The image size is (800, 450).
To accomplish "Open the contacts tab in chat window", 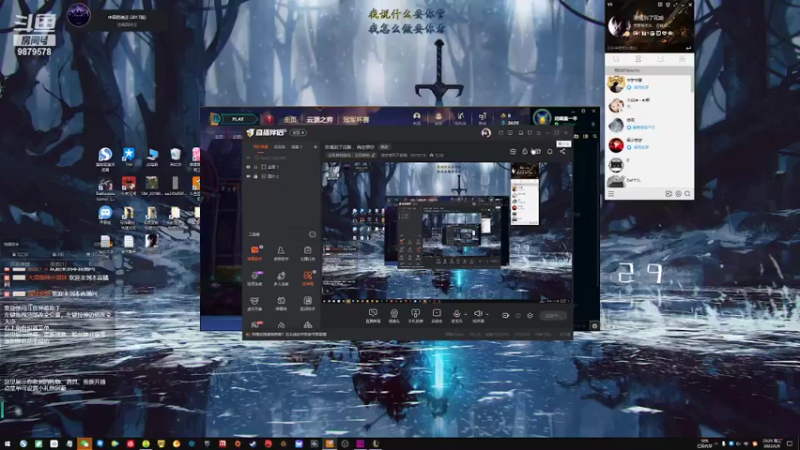I will (638, 59).
